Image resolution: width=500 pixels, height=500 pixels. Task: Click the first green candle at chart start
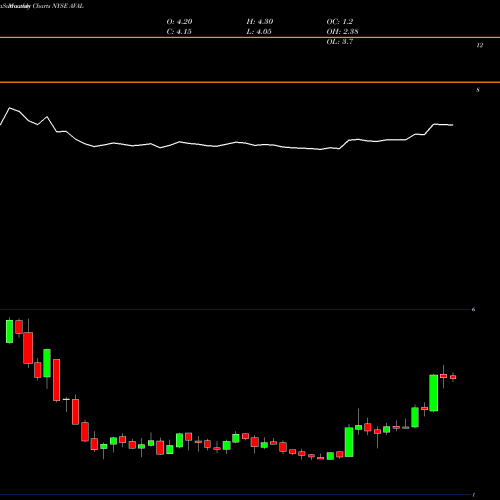(9, 331)
